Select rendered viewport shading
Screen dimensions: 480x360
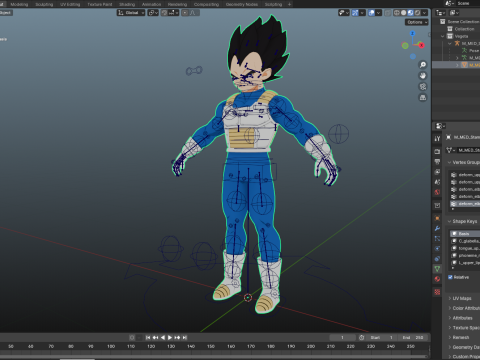(x=417, y=13)
